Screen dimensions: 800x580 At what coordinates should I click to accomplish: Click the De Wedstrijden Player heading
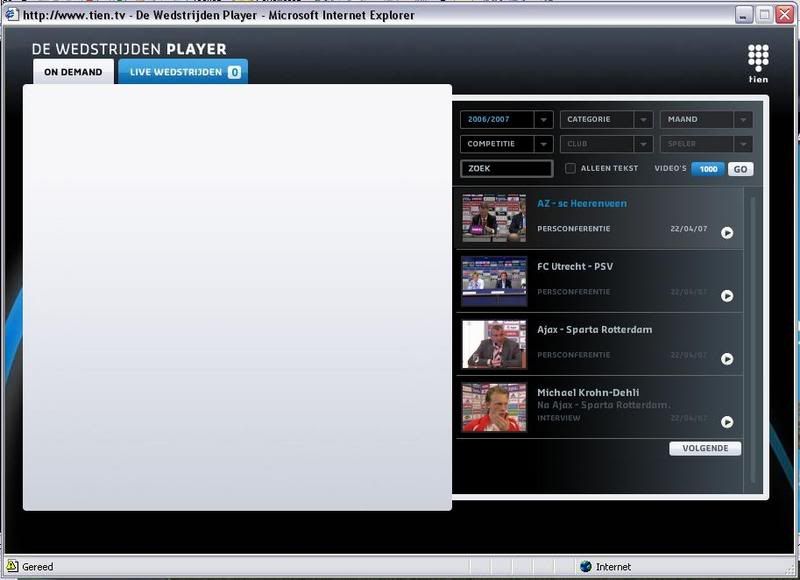[129, 49]
